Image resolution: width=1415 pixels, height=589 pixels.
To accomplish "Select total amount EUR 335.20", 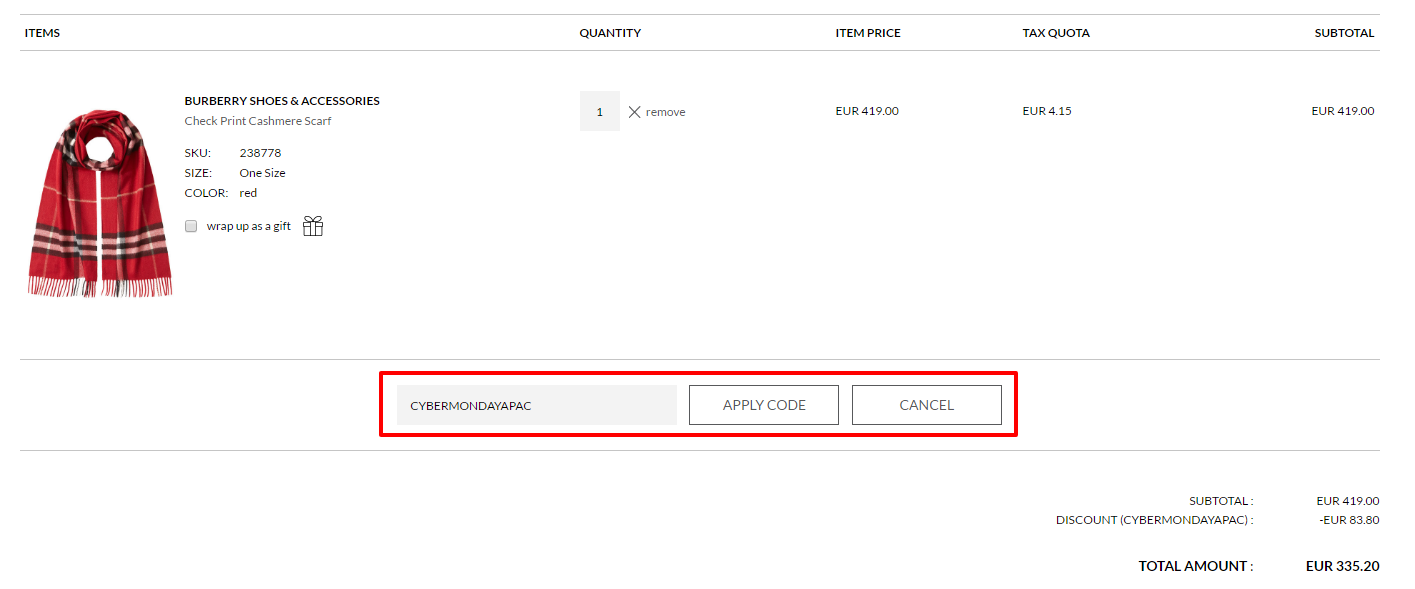I will [x=1342, y=566].
